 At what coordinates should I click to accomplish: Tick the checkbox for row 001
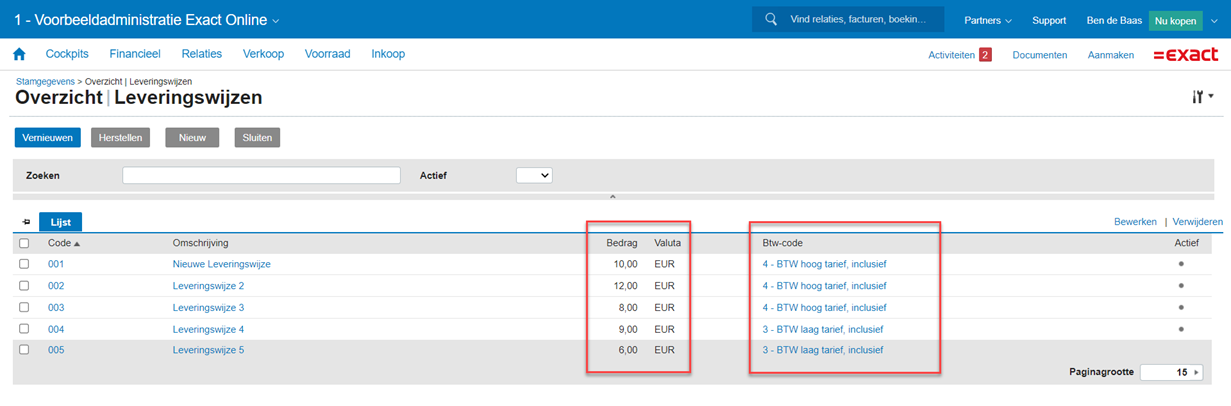(24, 264)
